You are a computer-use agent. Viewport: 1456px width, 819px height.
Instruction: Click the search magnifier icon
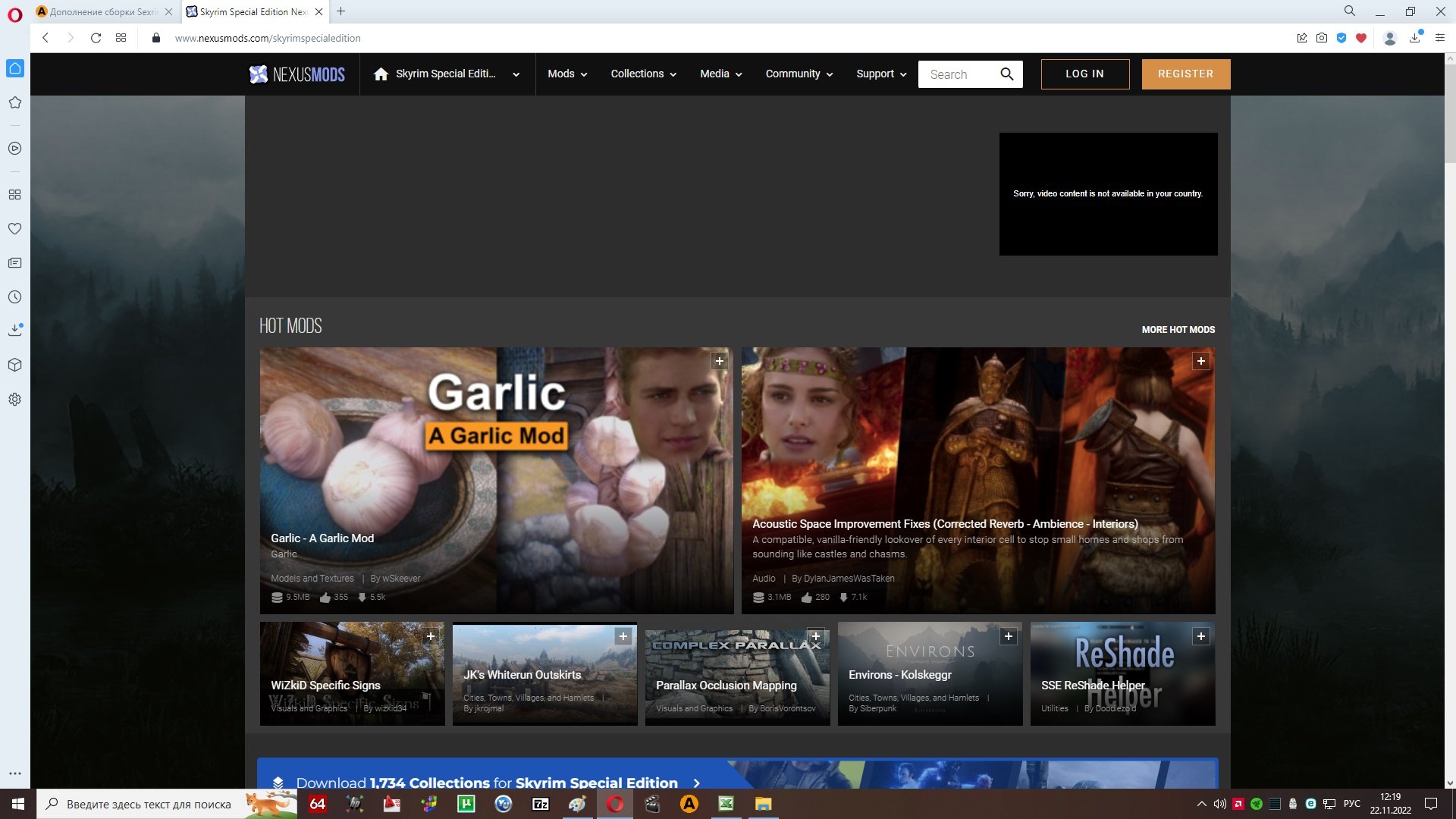(1006, 74)
